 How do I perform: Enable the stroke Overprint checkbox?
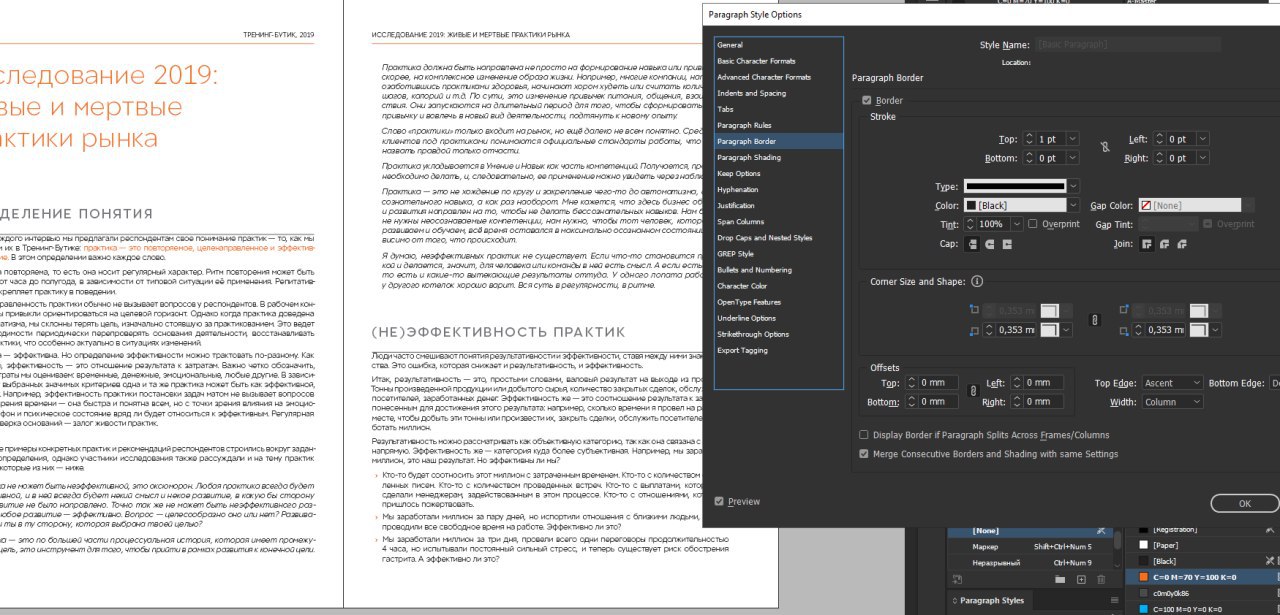click(1033, 224)
